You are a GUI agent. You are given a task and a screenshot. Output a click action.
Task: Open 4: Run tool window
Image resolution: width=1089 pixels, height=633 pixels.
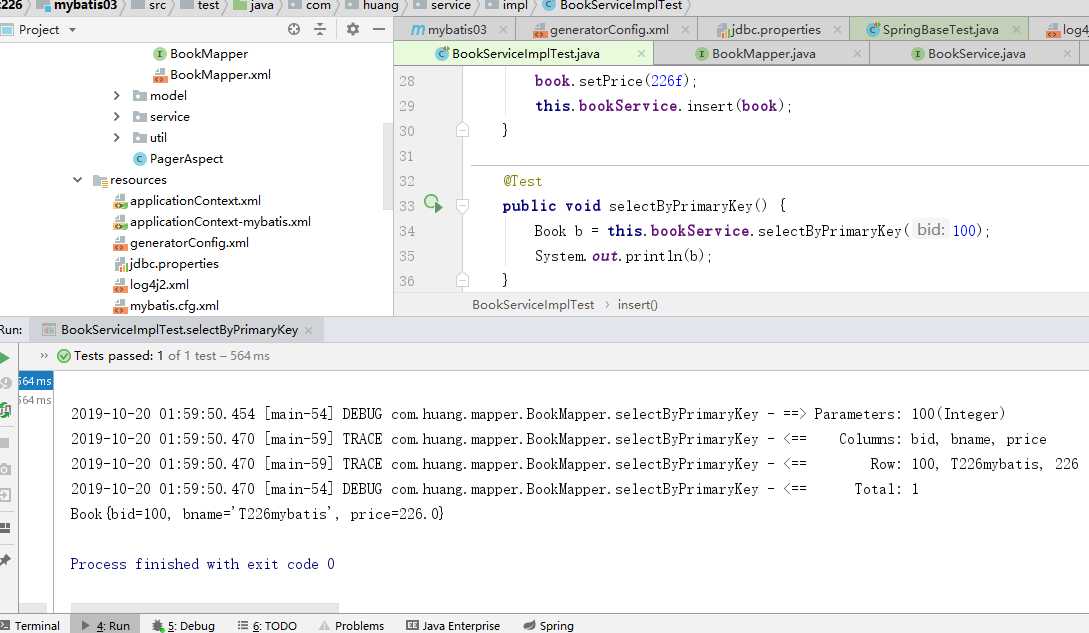tap(106, 625)
